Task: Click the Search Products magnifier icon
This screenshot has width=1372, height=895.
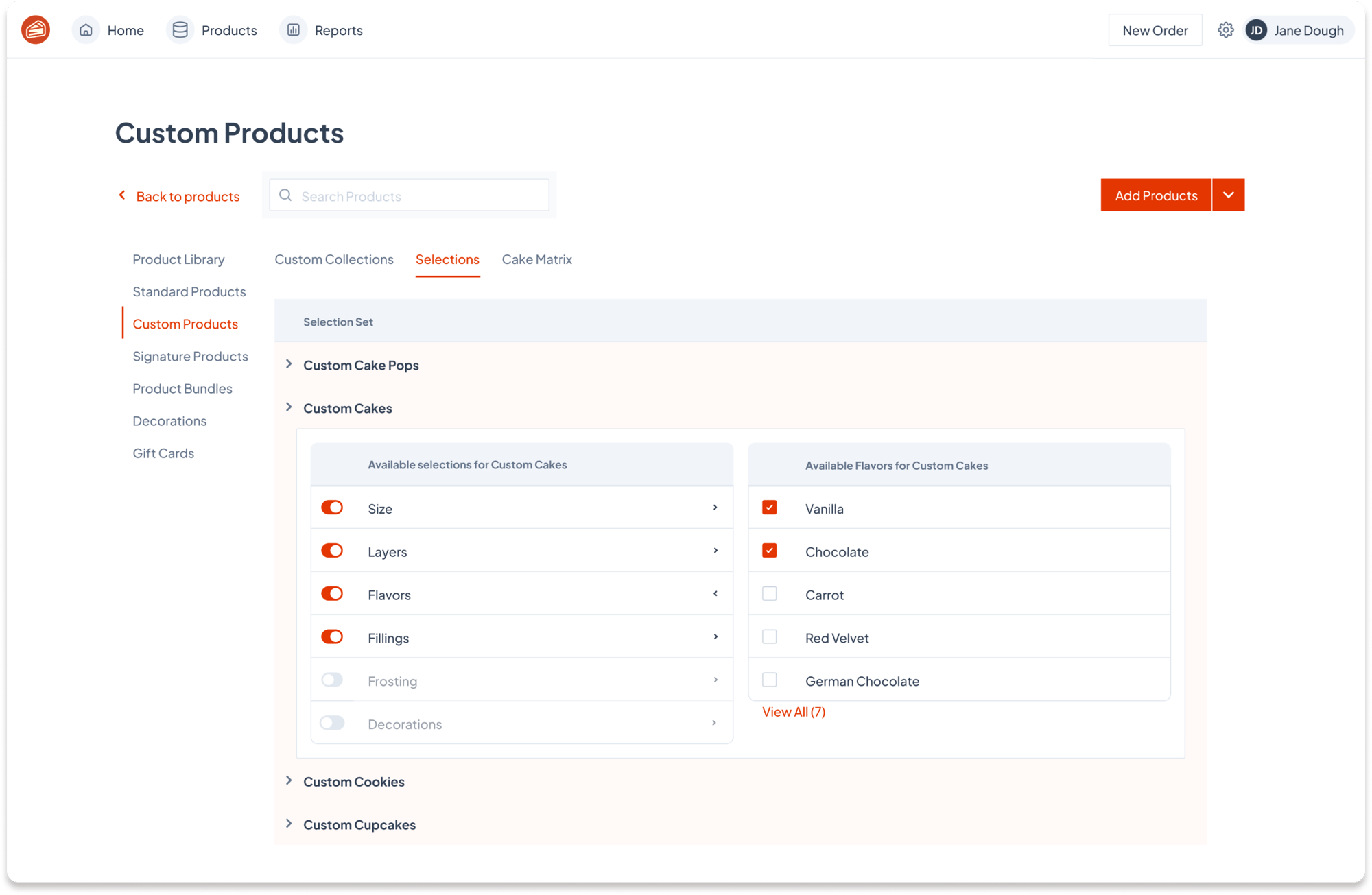Action: pos(287,195)
